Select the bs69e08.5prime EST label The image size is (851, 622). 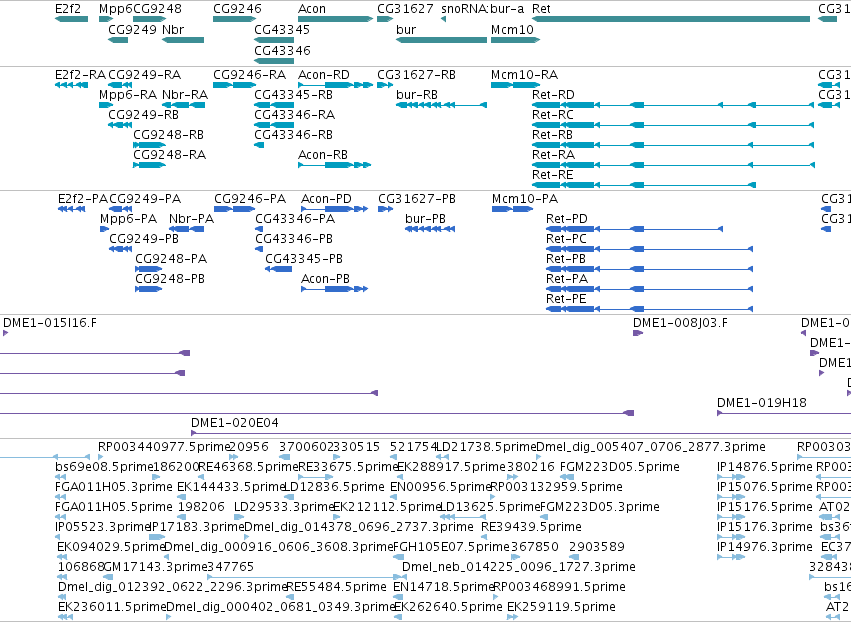(104, 467)
